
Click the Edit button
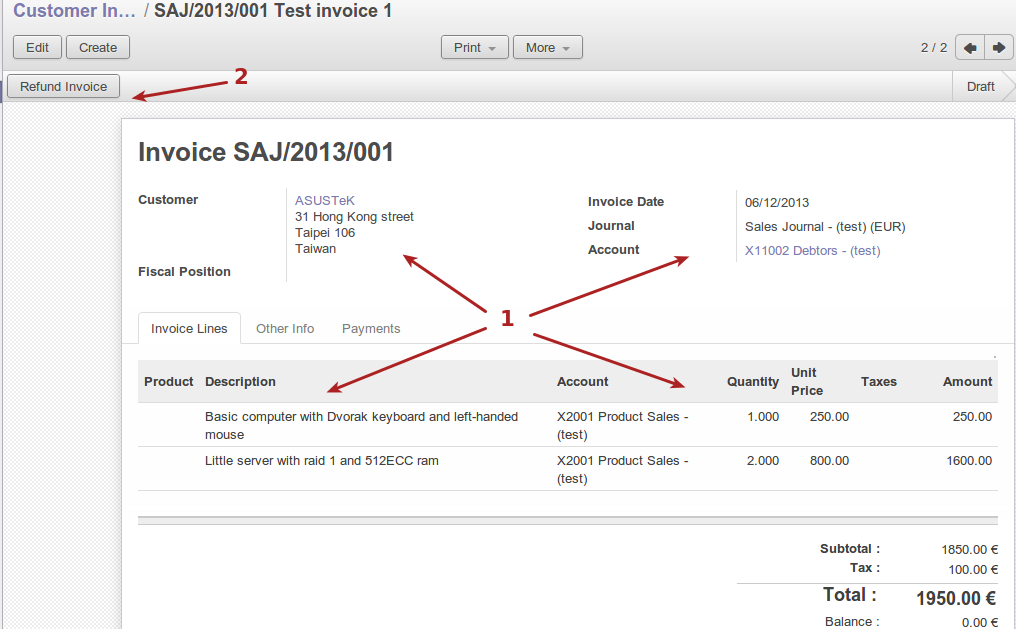37,47
